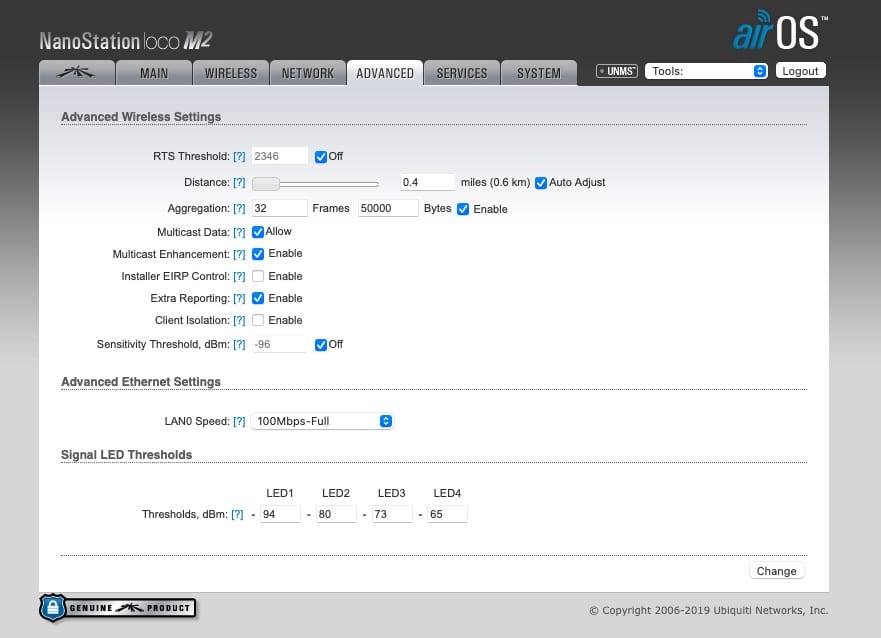Switch to the SYSTEM tab
The width and height of the screenshot is (881, 638).
(x=539, y=73)
